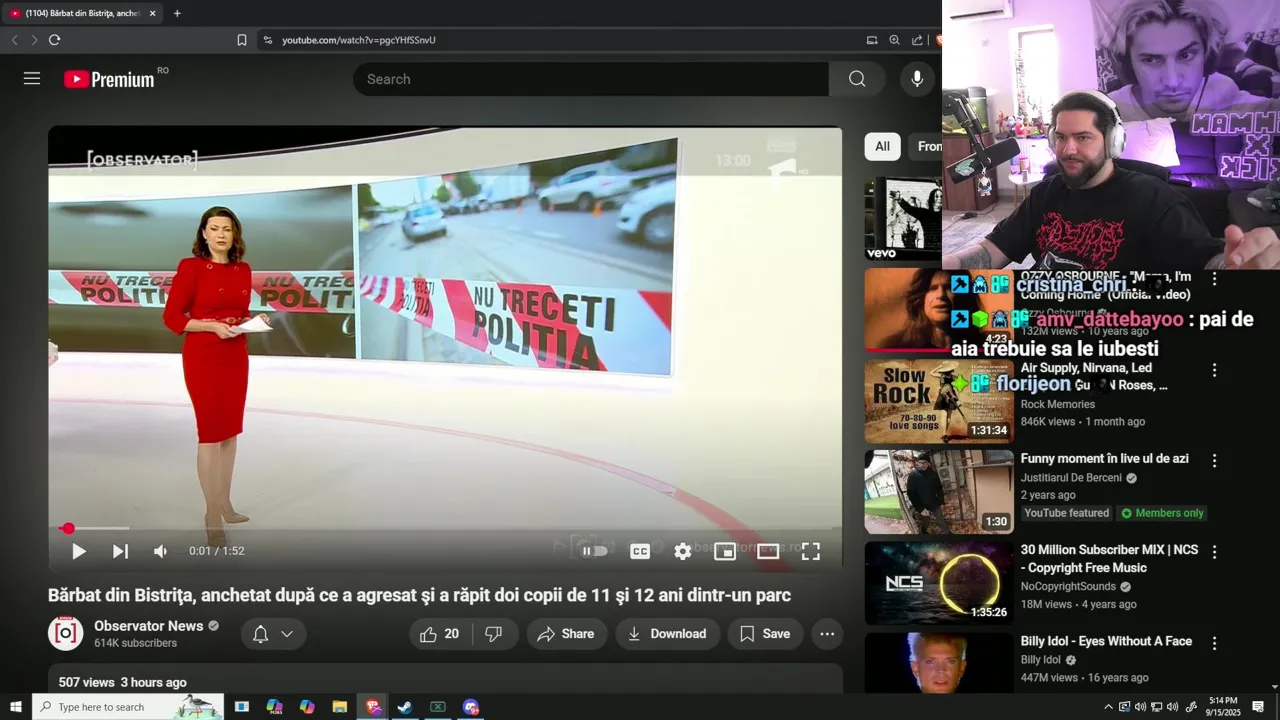Image resolution: width=1280 pixels, height=720 pixels.
Task: Go forward in browser history
Action: [x=34, y=40]
